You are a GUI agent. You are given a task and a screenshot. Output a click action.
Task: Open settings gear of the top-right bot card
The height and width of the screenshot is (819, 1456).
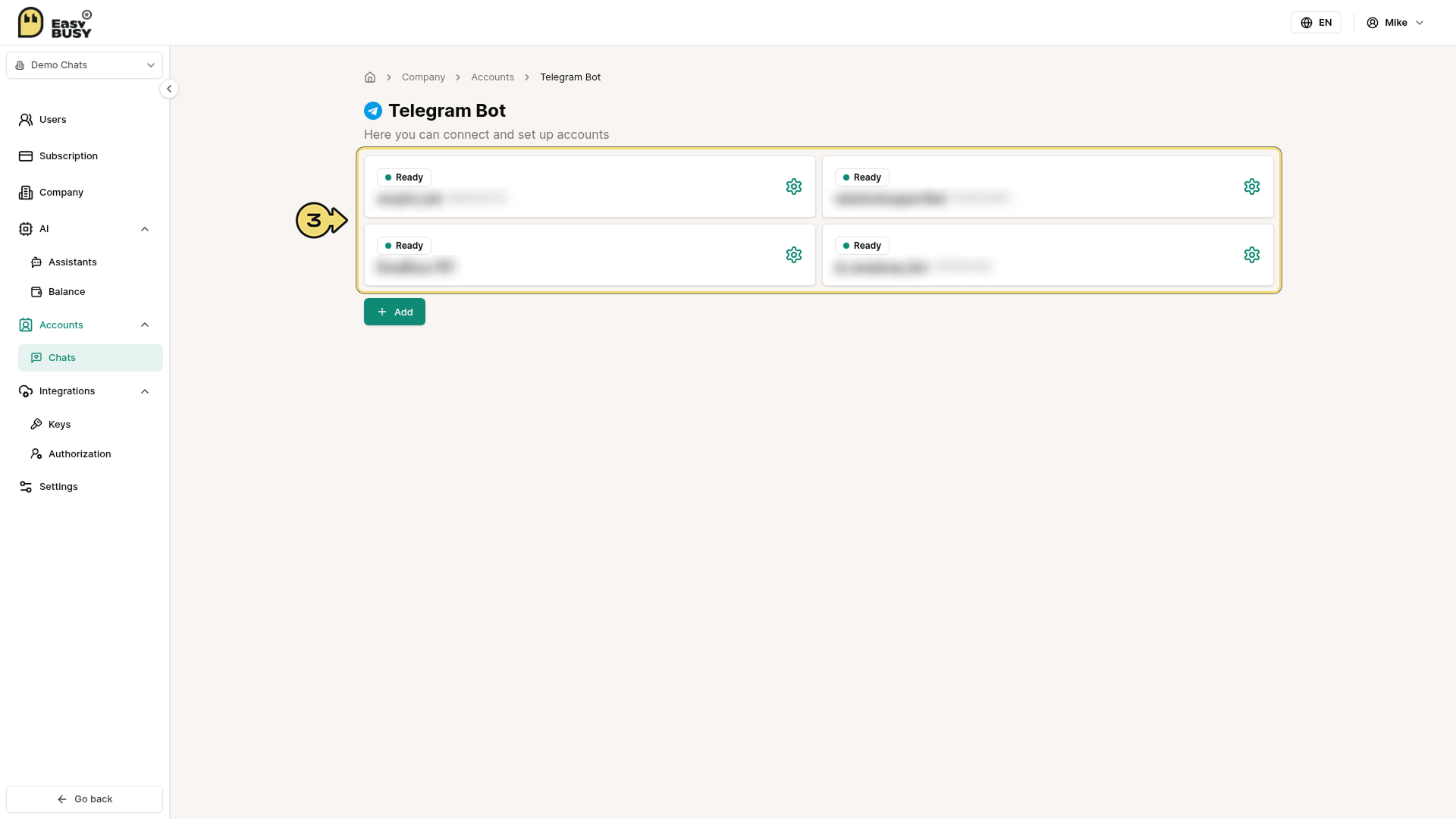1252,187
